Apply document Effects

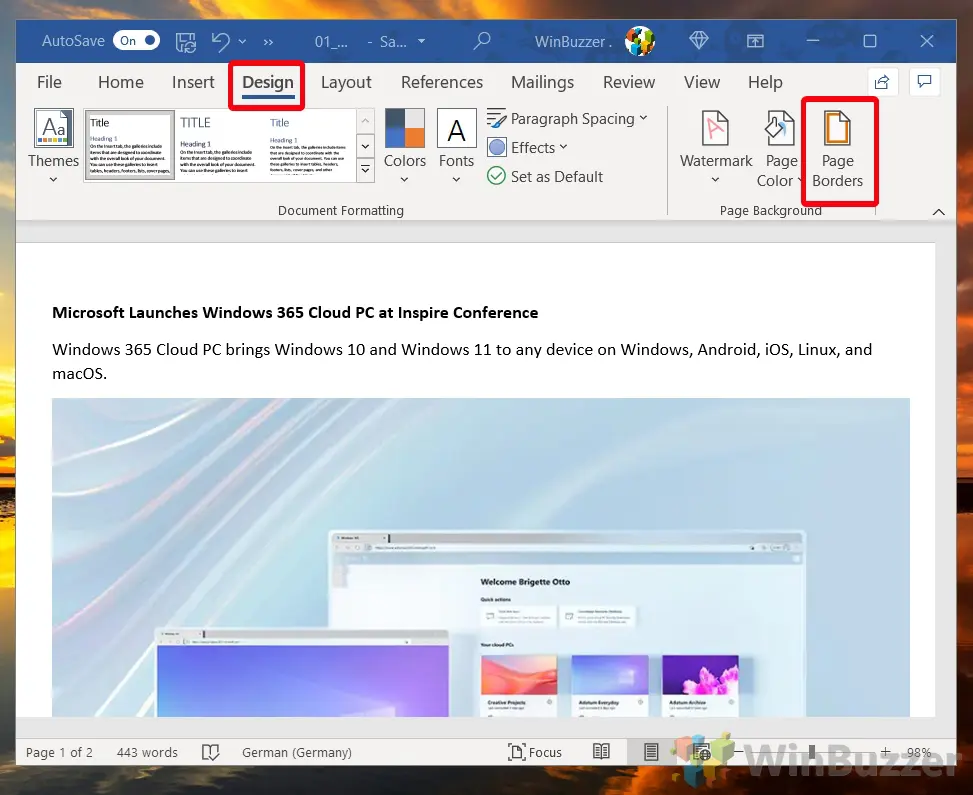coord(527,147)
